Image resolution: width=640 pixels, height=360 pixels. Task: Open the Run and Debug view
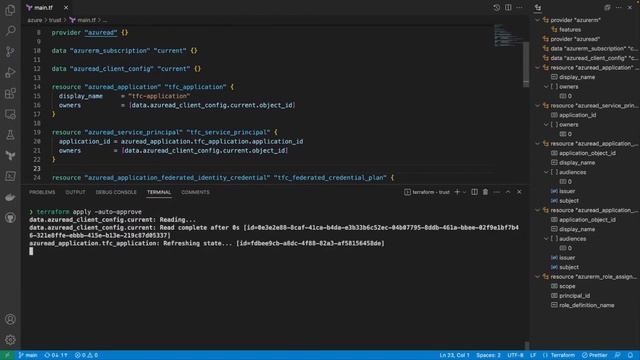coord(10,72)
